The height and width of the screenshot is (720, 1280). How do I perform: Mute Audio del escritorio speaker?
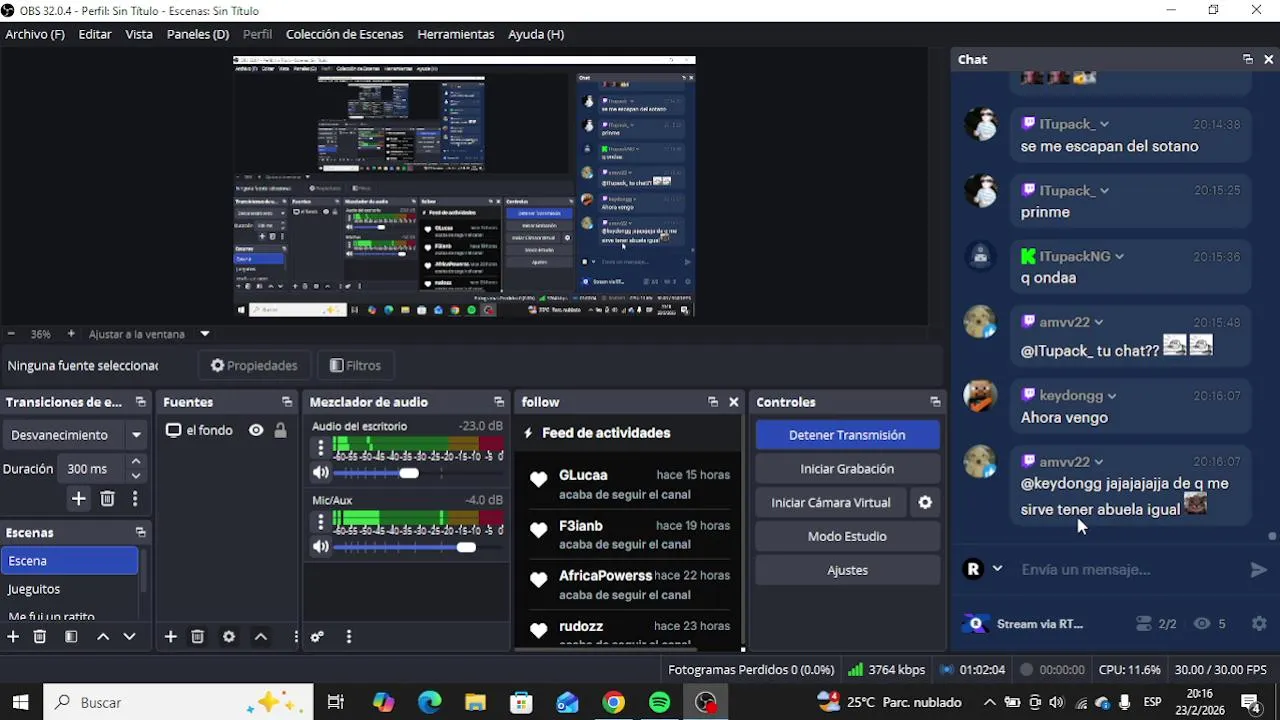pos(321,473)
